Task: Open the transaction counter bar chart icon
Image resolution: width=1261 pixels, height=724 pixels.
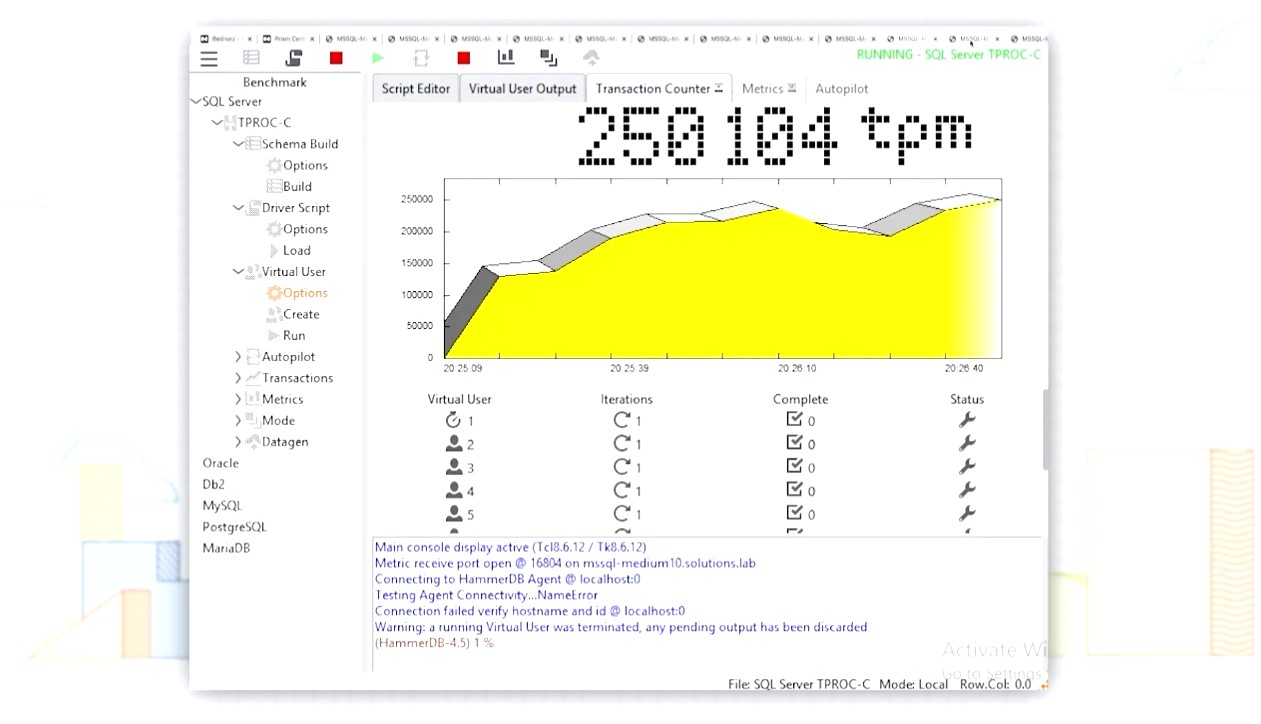Action: tap(506, 58)
